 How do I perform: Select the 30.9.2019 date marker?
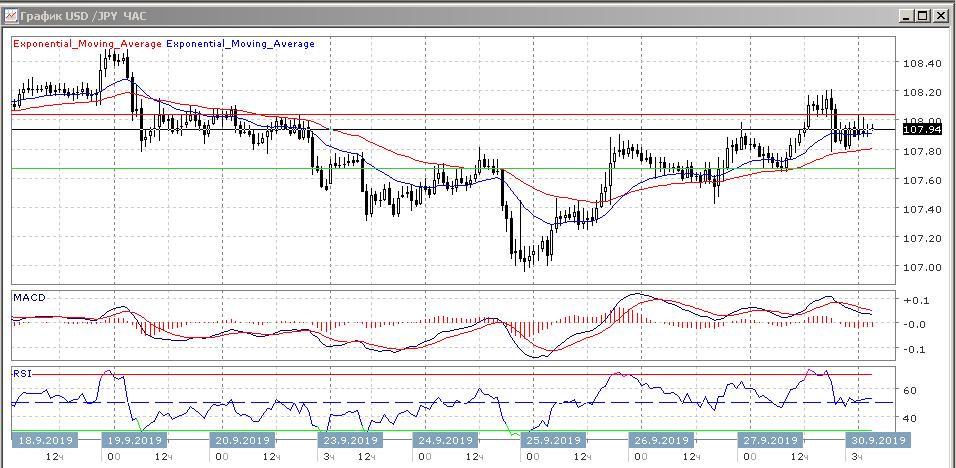[876, 440]
